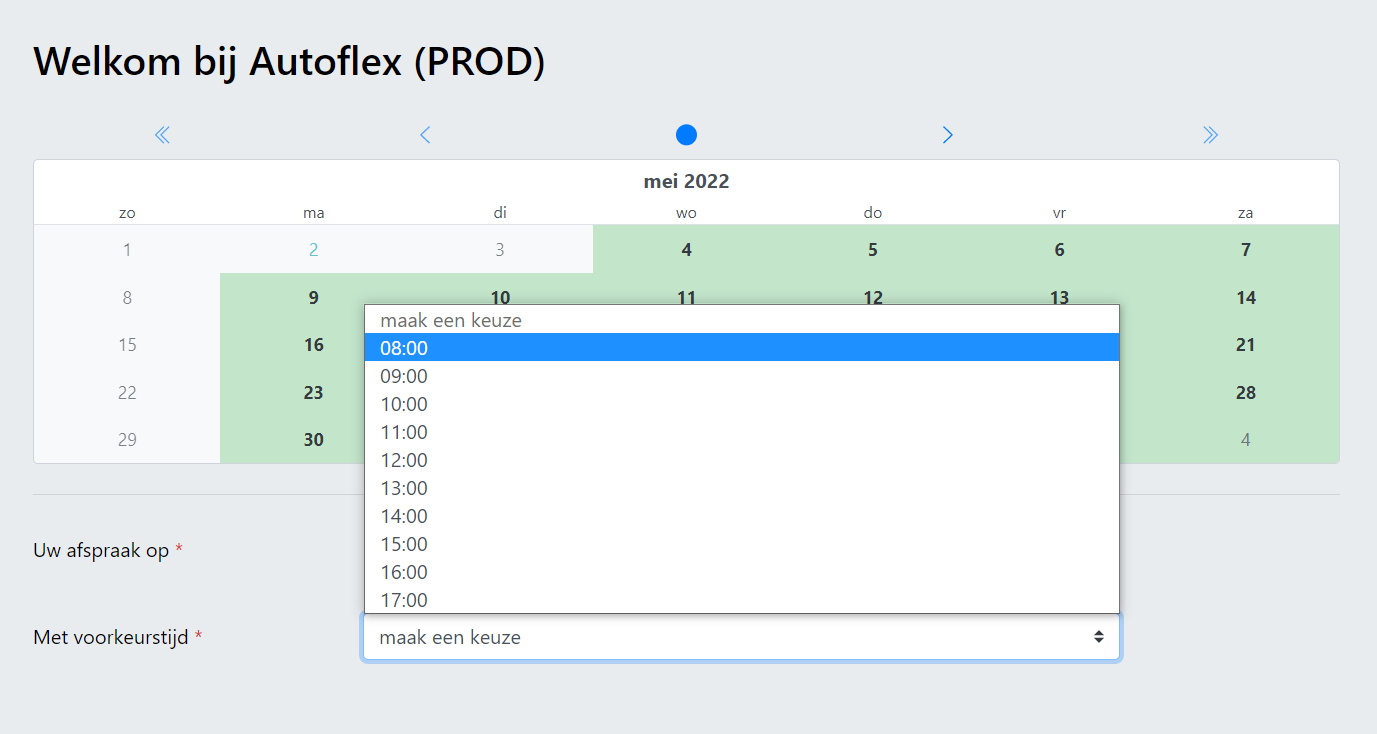
Task: Return to current month dot button
Action: coord(686,135)
